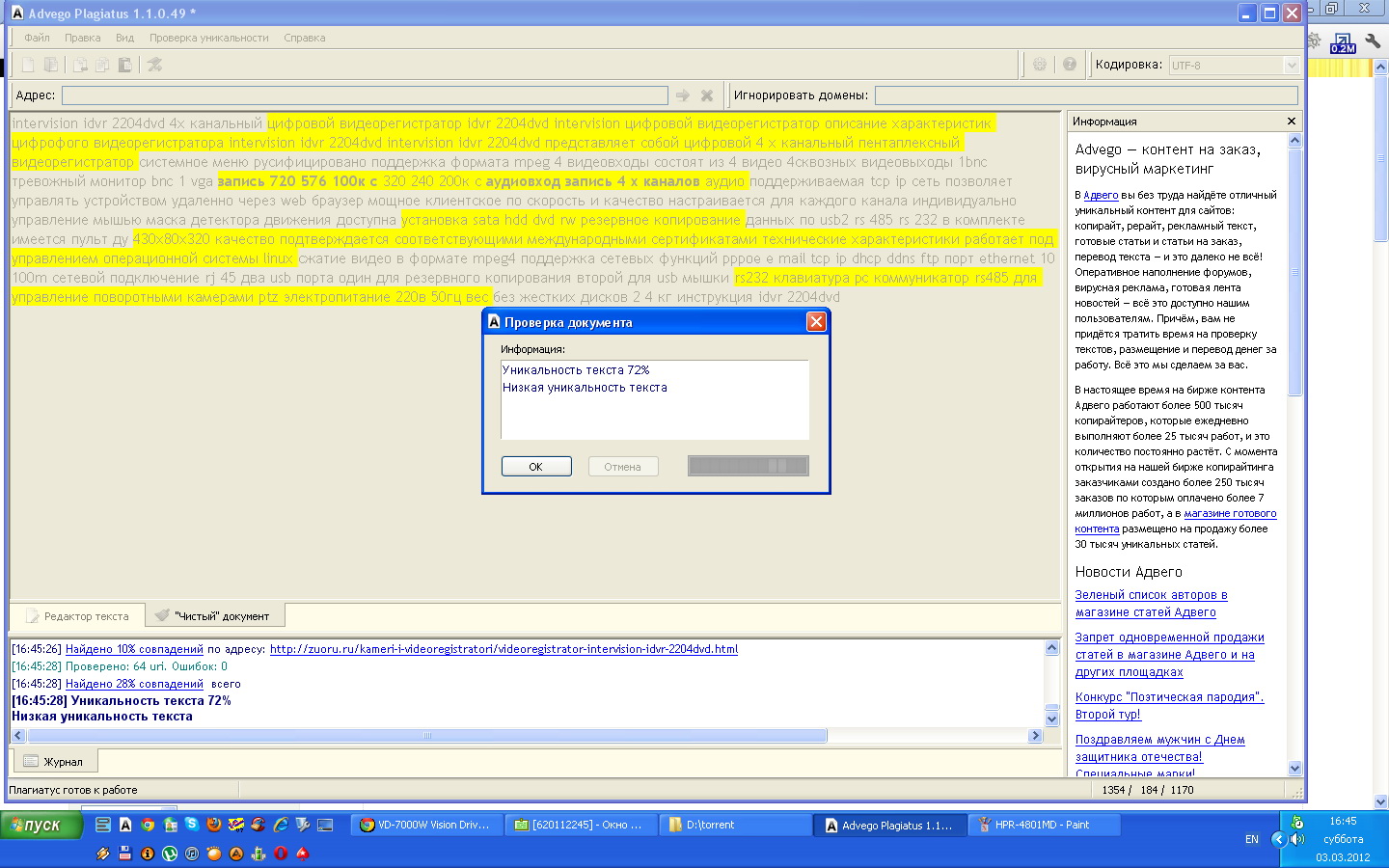Click the пуск Start button

tap(41, 826)
